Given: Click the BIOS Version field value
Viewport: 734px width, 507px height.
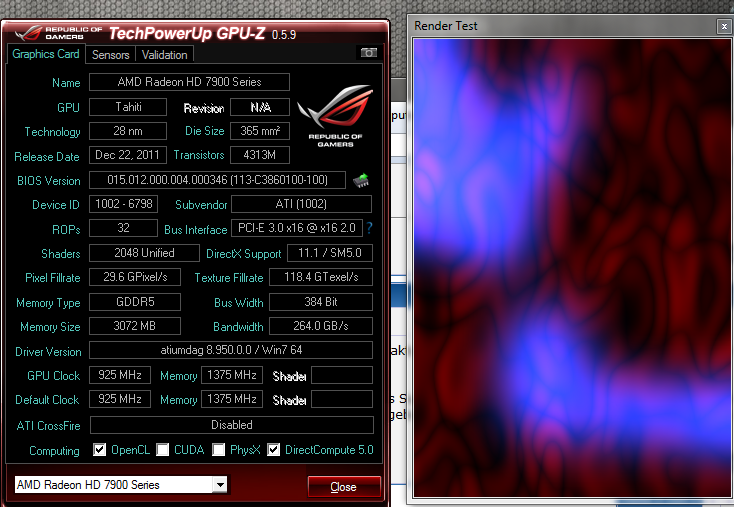Looking at the screenshot, I should click(x=217, y=180).
